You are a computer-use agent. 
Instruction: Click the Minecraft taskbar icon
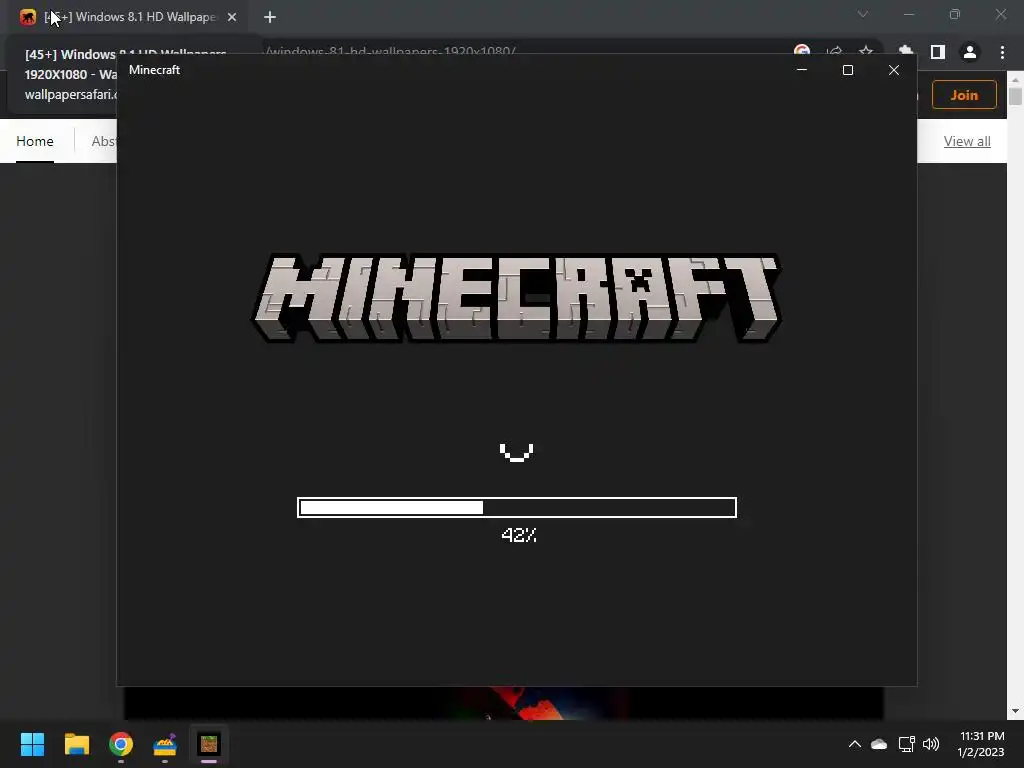(x=209, y=744)
